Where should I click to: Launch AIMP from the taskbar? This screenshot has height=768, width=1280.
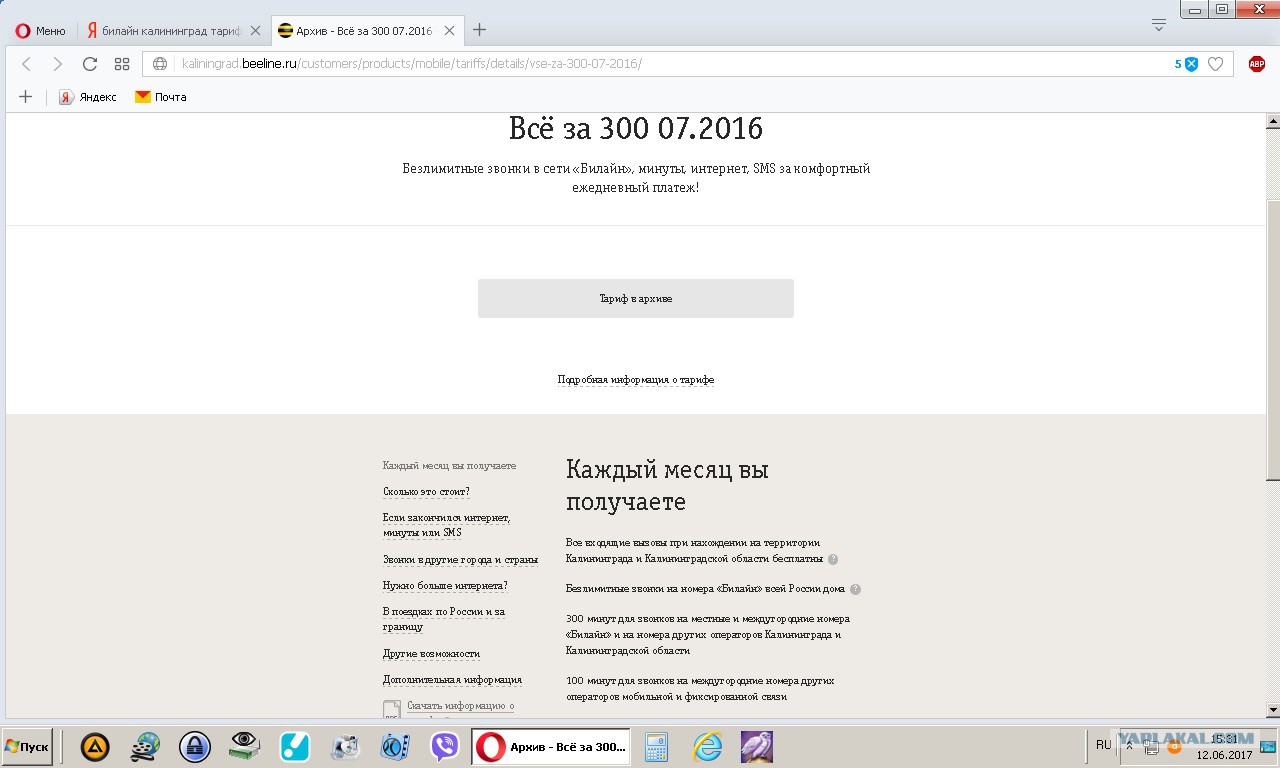point(96,747)
